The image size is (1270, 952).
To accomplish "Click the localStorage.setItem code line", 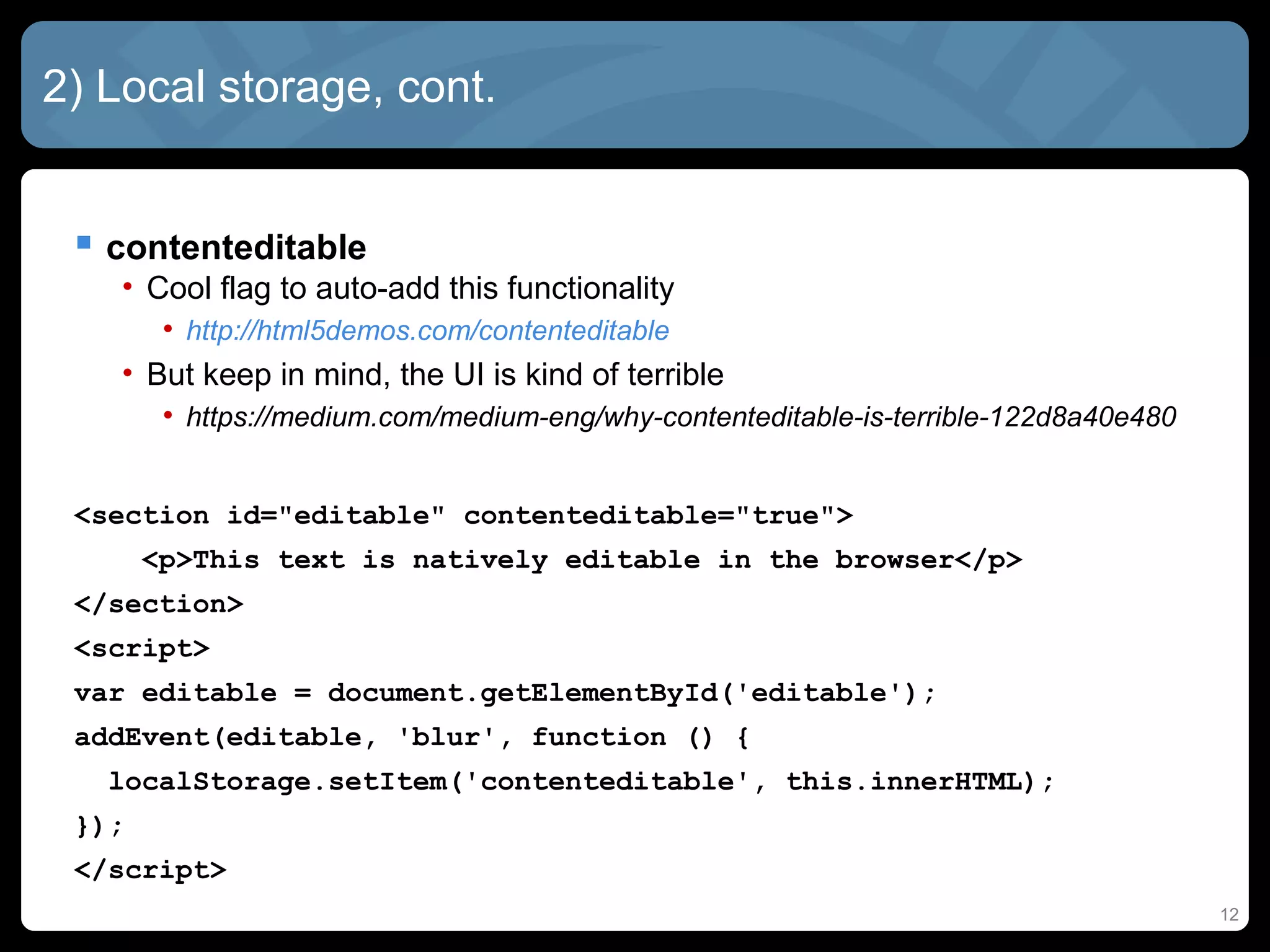I will coord(580,782).
